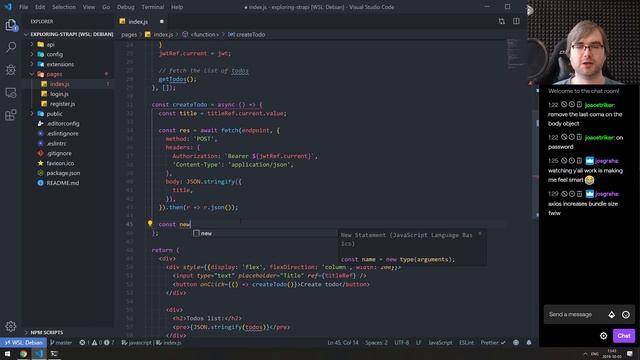The height and width of the screenshot is (360, 640).
Task: Click the ban icon next to joaoetriker's first message
Action: pyautogui.click(x=564, y=105)
